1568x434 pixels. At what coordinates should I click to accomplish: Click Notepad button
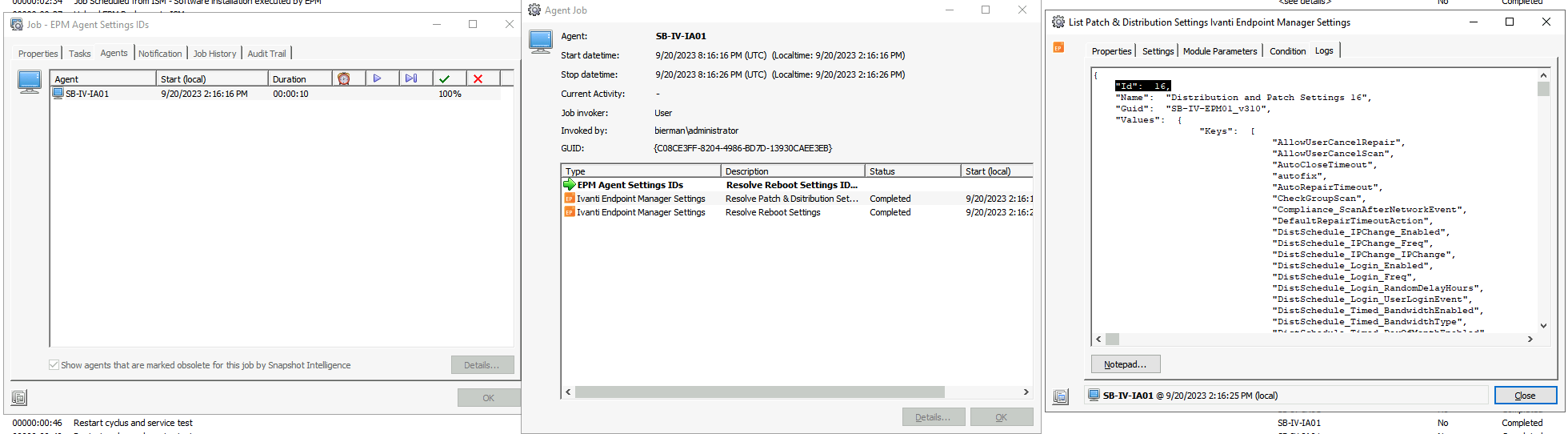pyautogui.click(x=1126, y=364)
